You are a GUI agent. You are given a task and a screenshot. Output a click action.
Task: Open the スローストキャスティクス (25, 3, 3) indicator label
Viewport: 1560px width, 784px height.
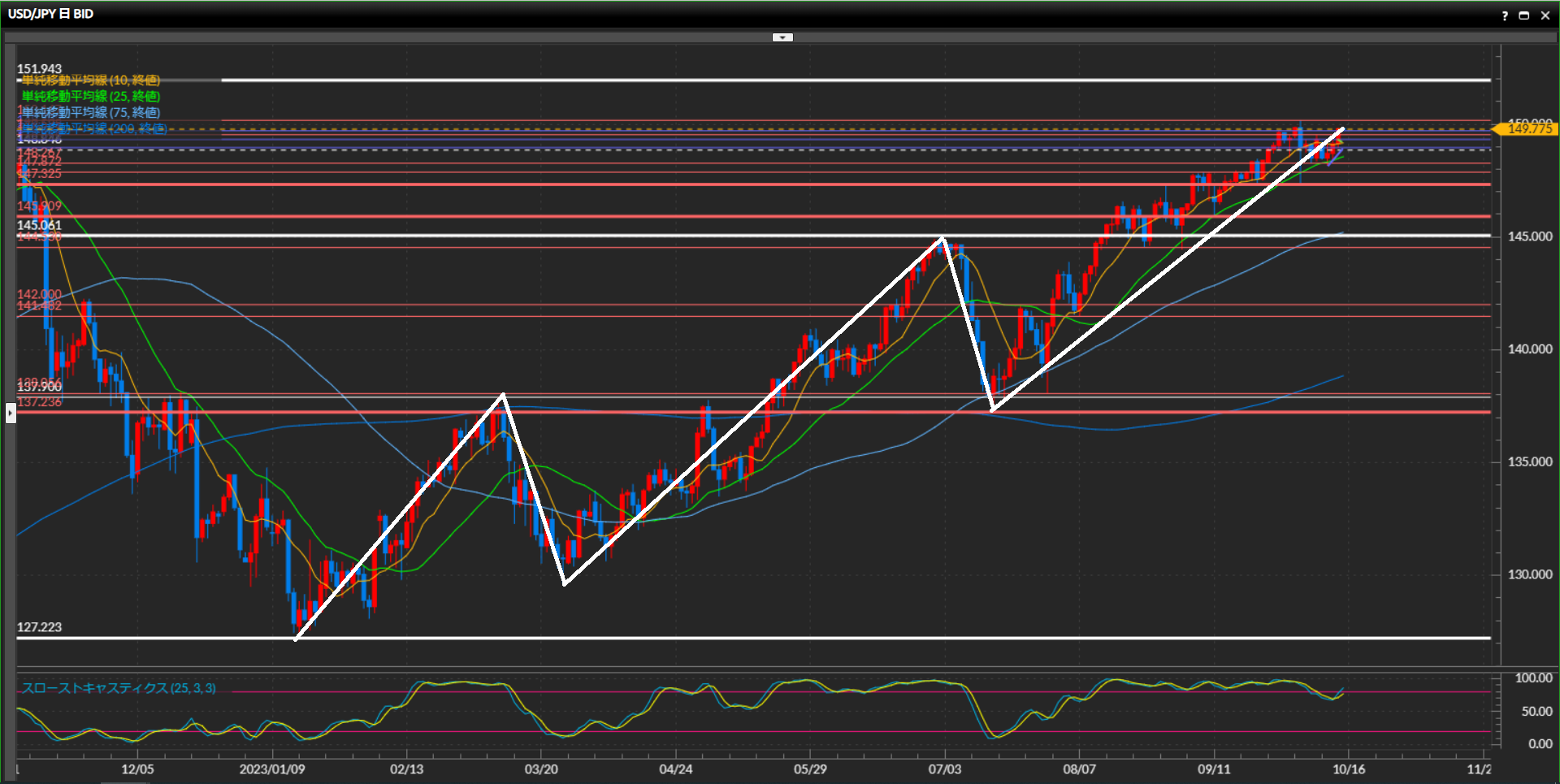point(119,688)
